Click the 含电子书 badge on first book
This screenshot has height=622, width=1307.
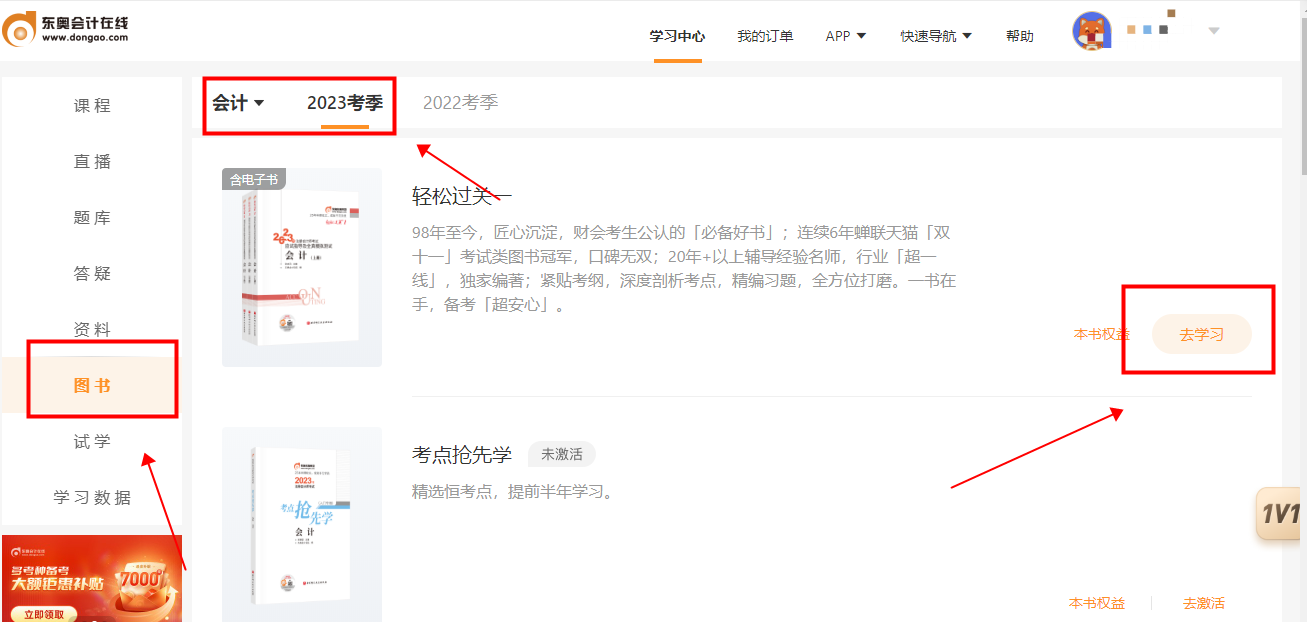254,180
